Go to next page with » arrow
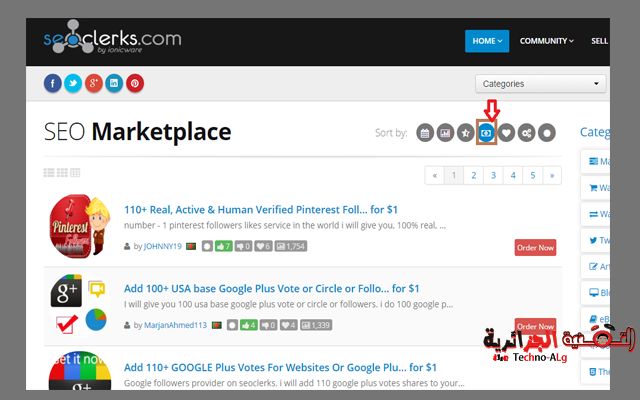The width and height of the screenshot is (640, 400). [x=552, y=176]
